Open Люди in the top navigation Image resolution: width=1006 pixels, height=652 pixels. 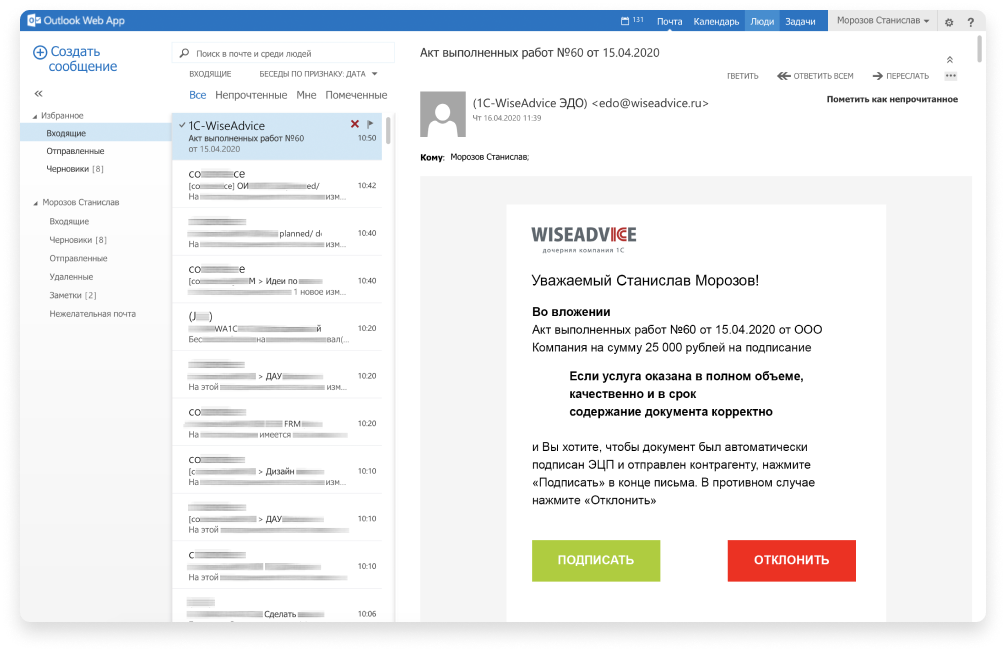tap(762, 21)
